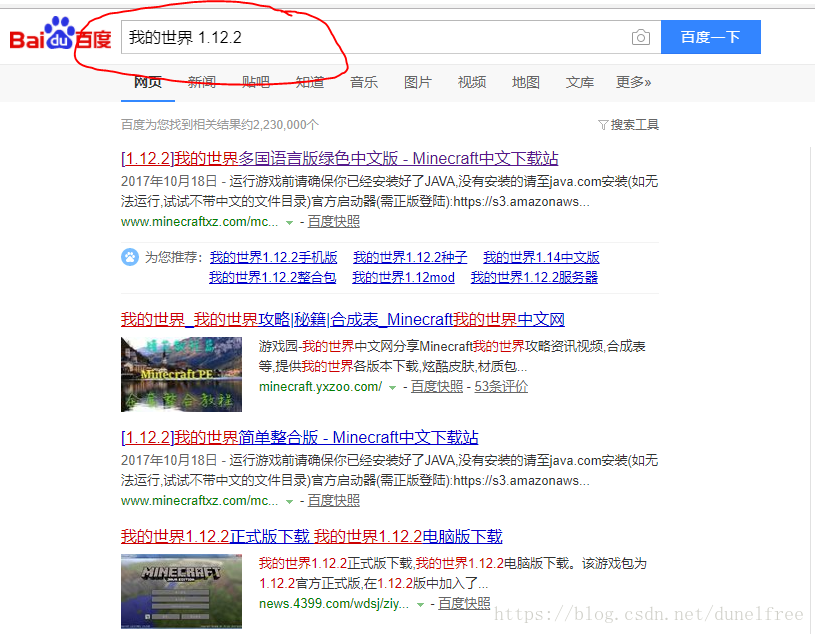Viewport: 815px width, 634px height.
Task: Click the 百度一下 search button
Action: (x=711, y=37)
